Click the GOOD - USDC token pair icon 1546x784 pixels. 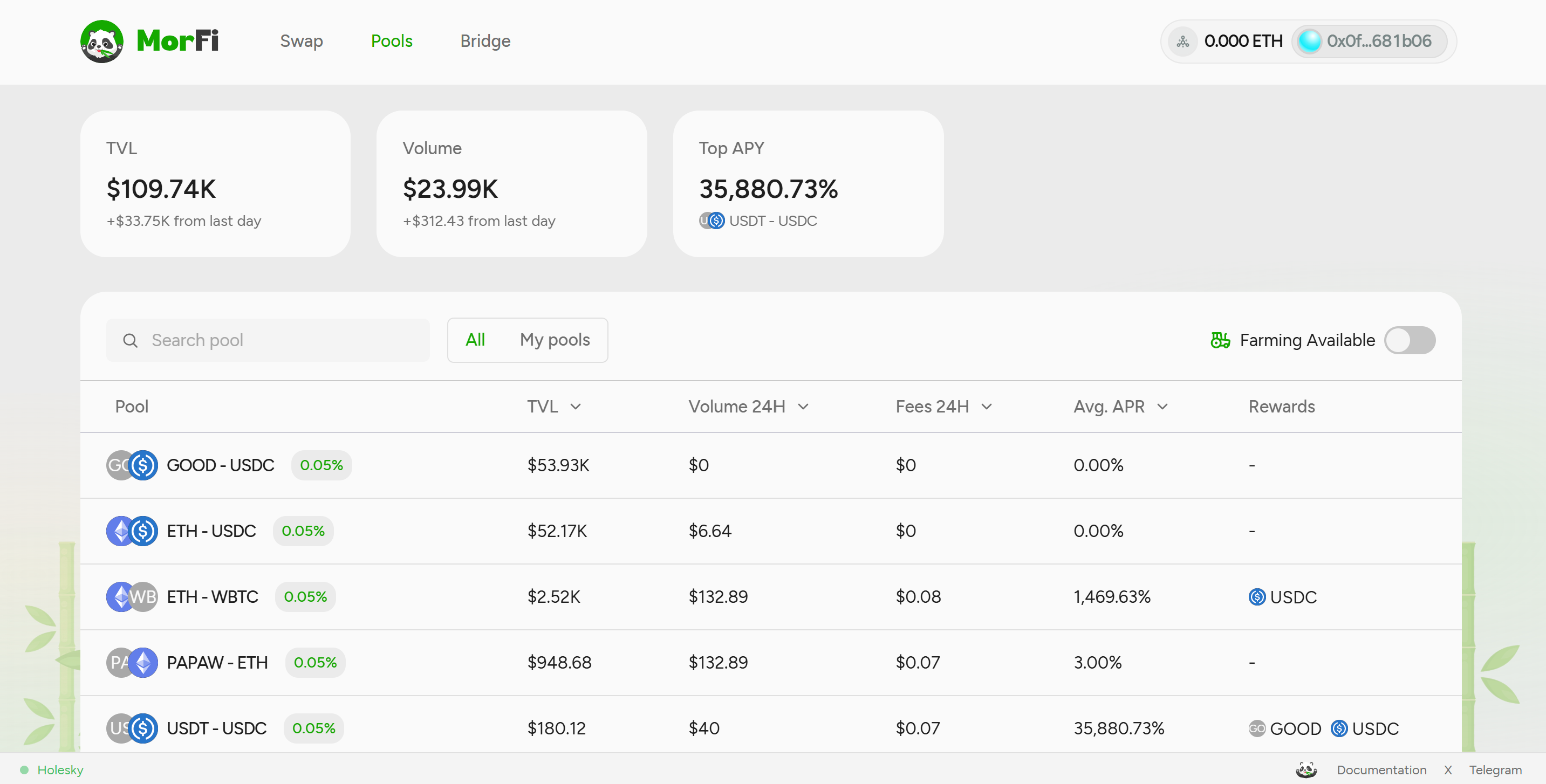tap(132, 465)
